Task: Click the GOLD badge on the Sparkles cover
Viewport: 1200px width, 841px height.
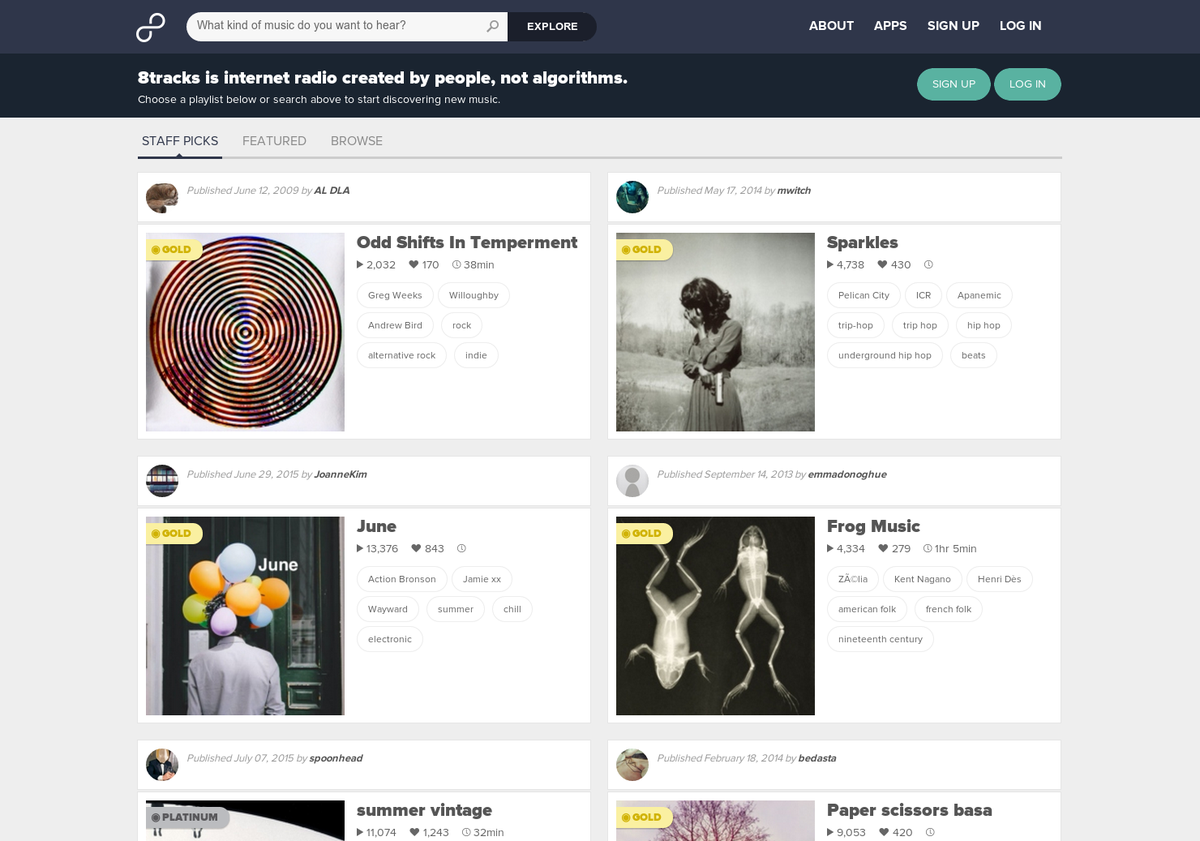Action: click(642, 249)
